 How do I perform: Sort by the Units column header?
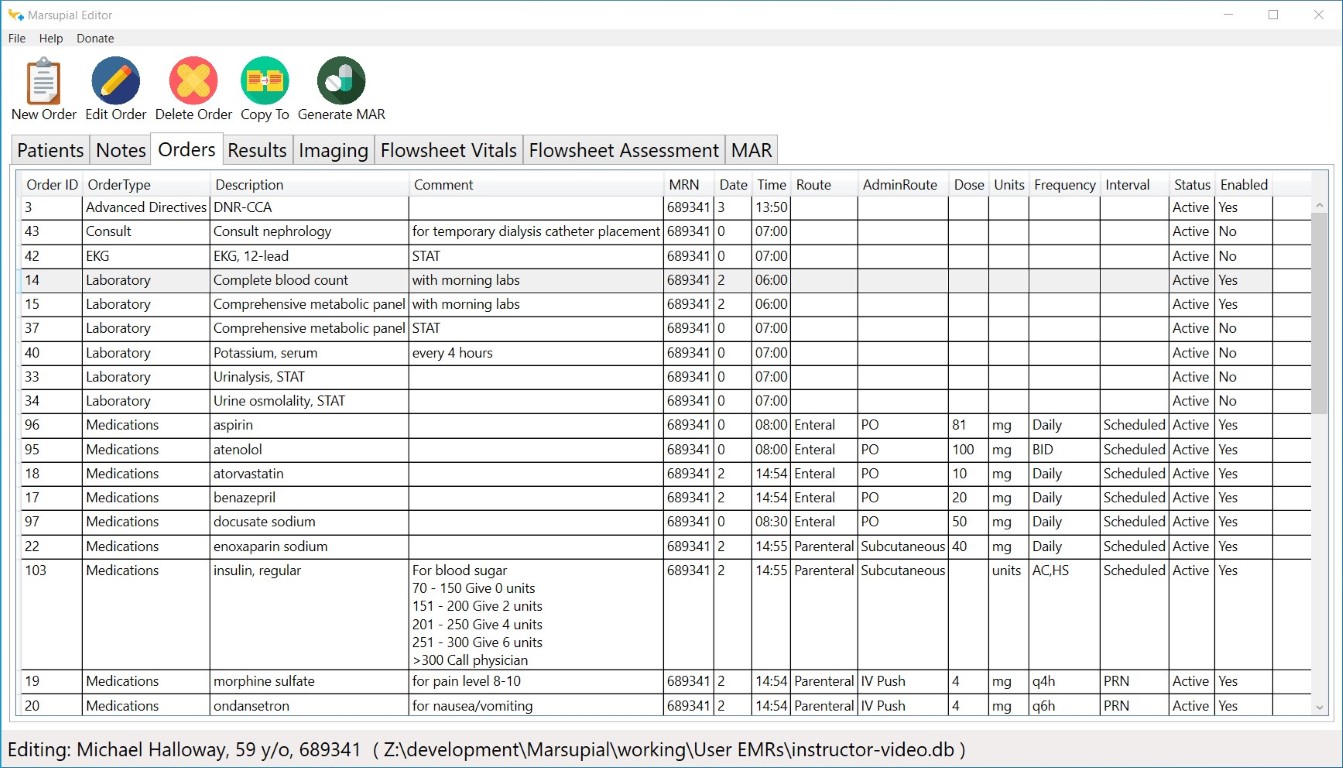tap(1009, 185)
